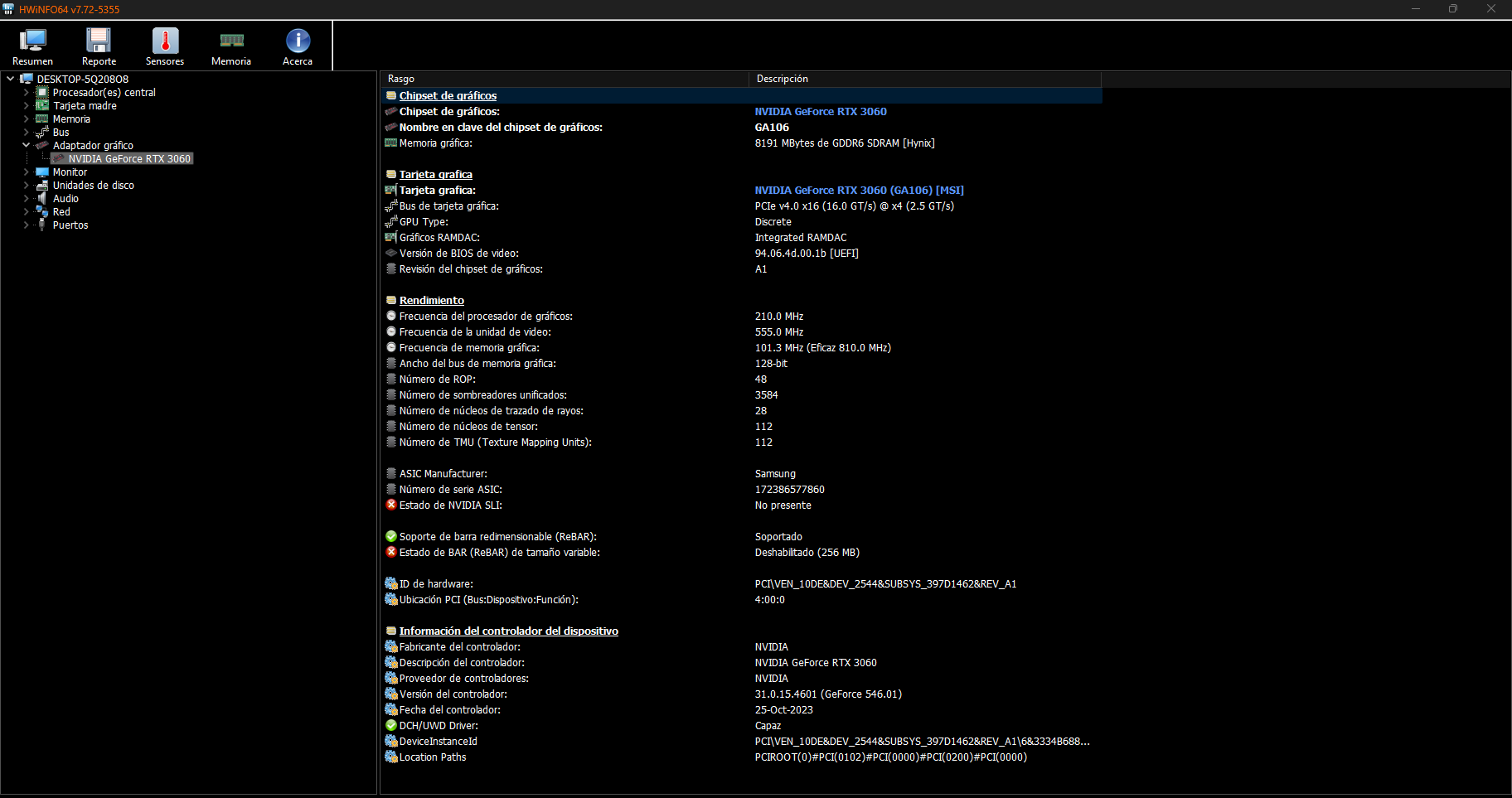Click the Audio speaker icon

click(x=42, y=199)
